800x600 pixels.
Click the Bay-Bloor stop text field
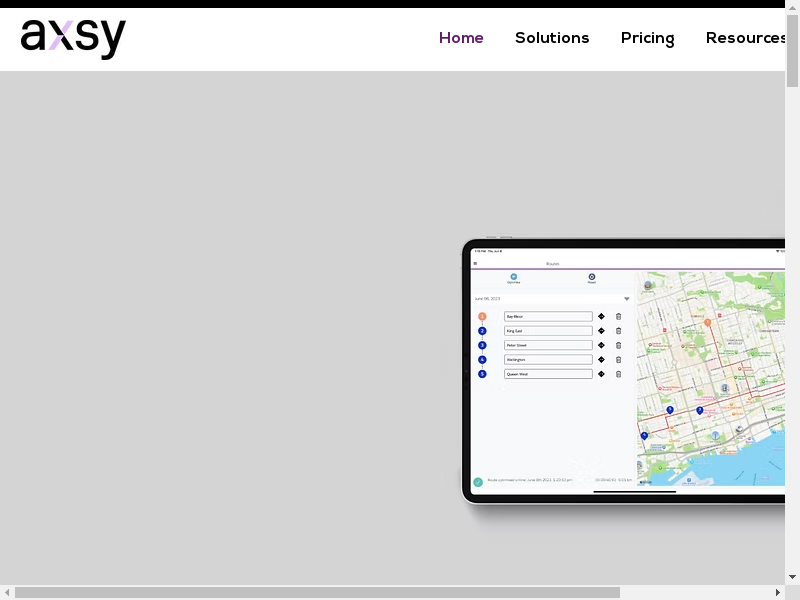[x=548, y=316]
